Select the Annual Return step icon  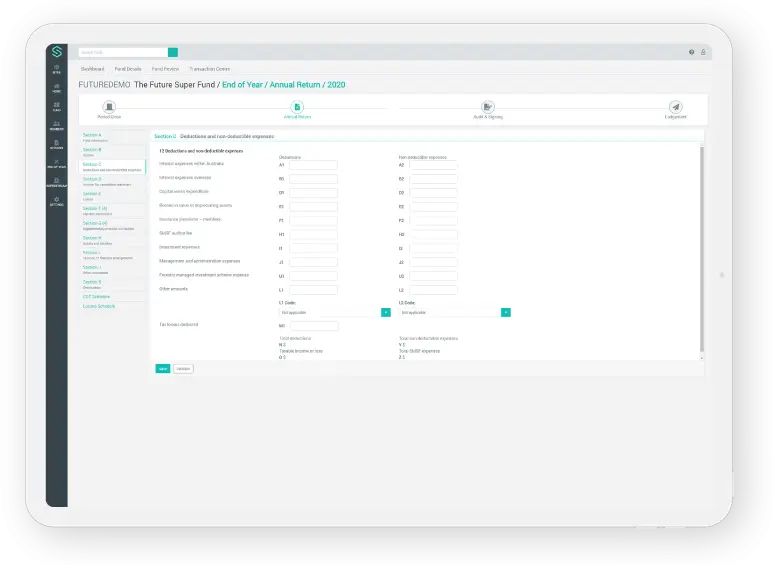[297, 107]
